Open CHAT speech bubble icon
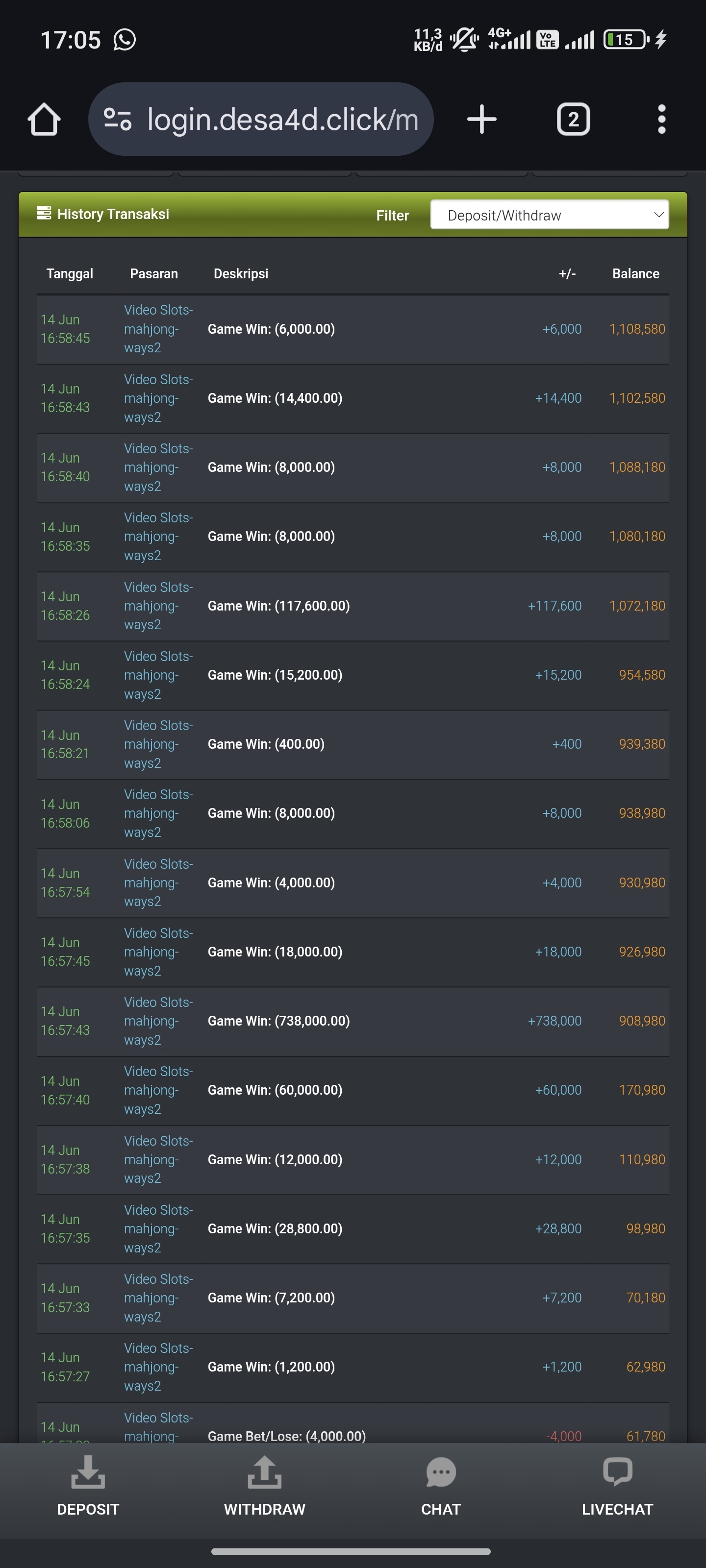 [441, 1472]
